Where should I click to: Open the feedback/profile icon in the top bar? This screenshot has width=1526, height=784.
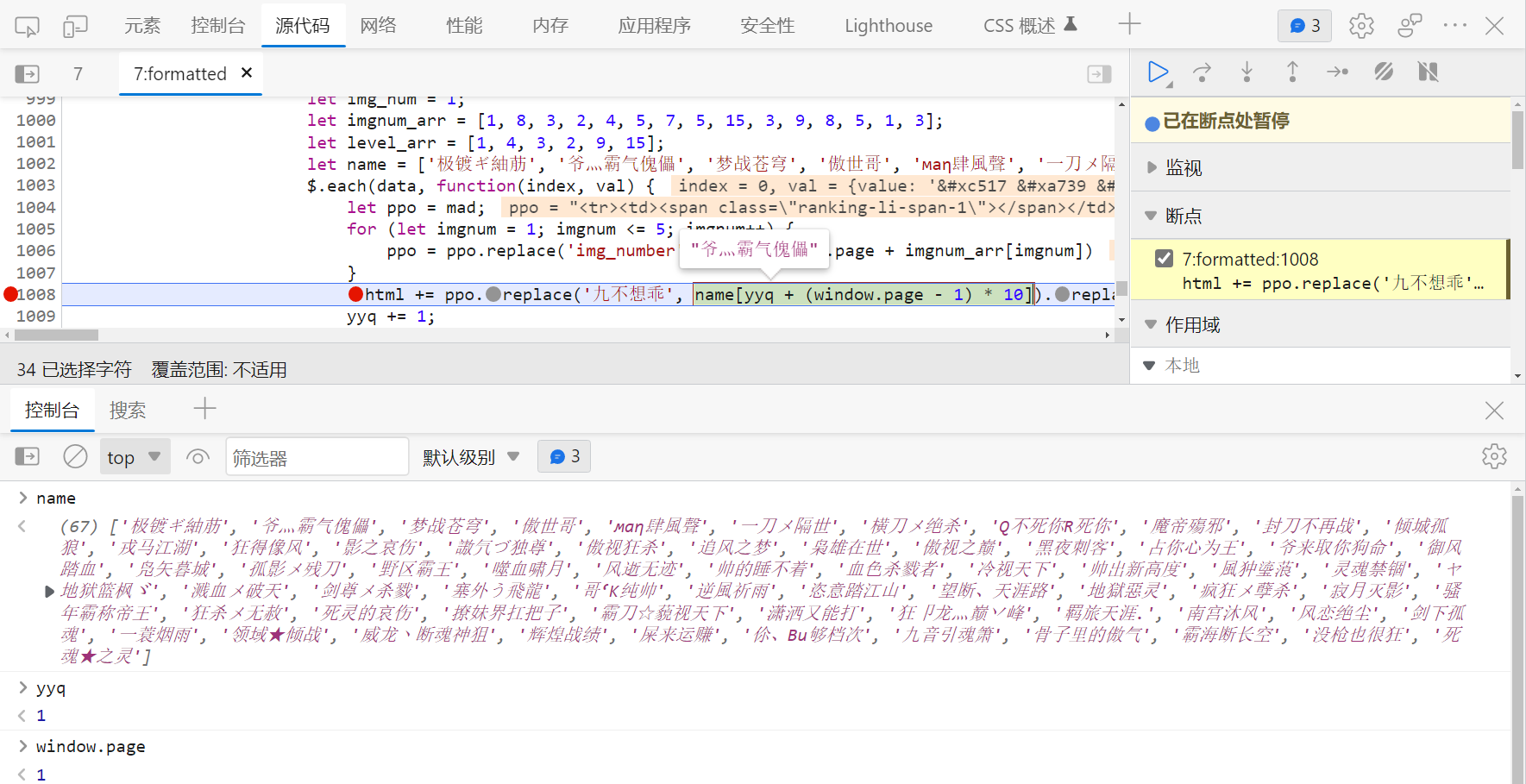tap(1410, 26)
